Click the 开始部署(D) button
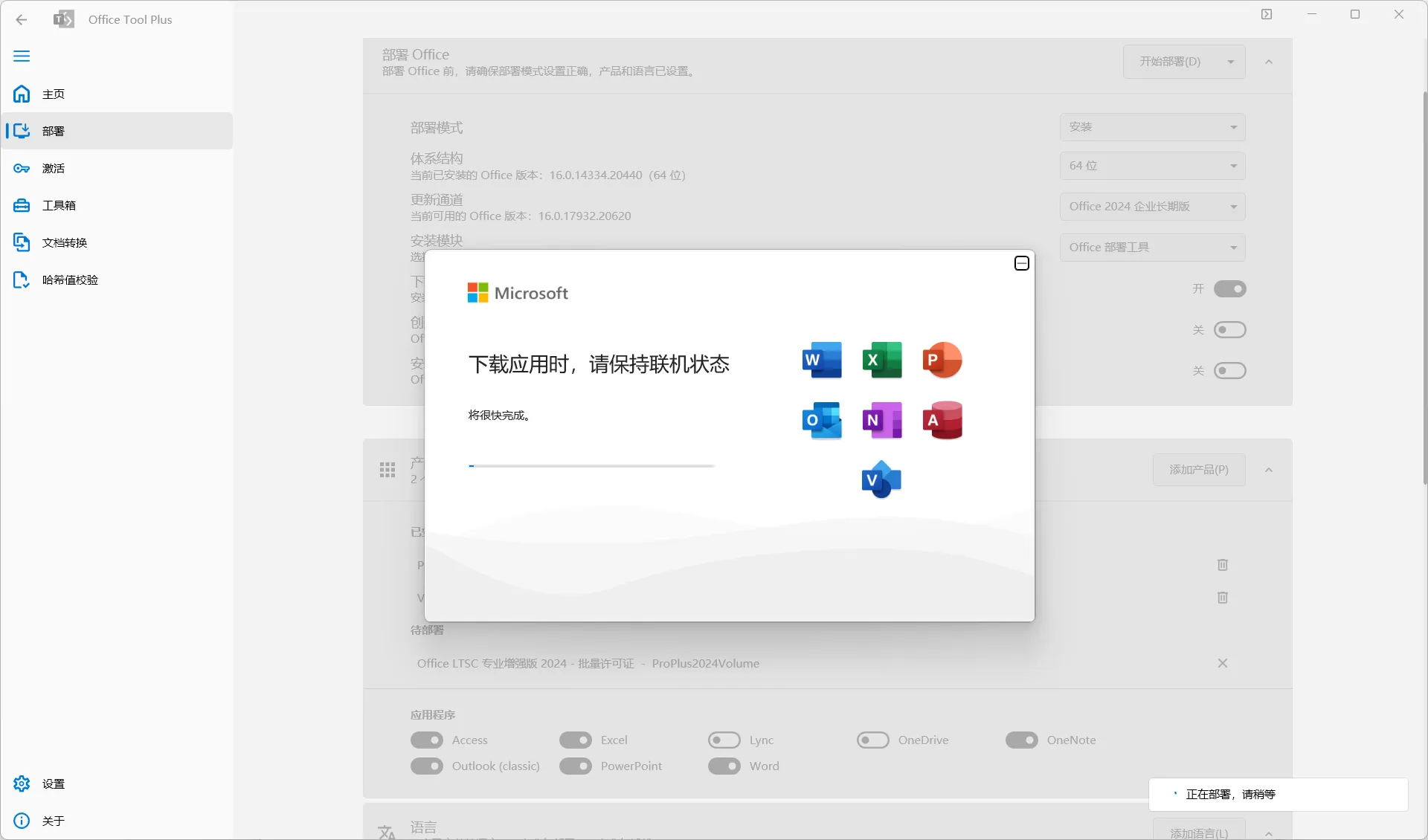The image size is (1428, 840). click(1170, 62)
